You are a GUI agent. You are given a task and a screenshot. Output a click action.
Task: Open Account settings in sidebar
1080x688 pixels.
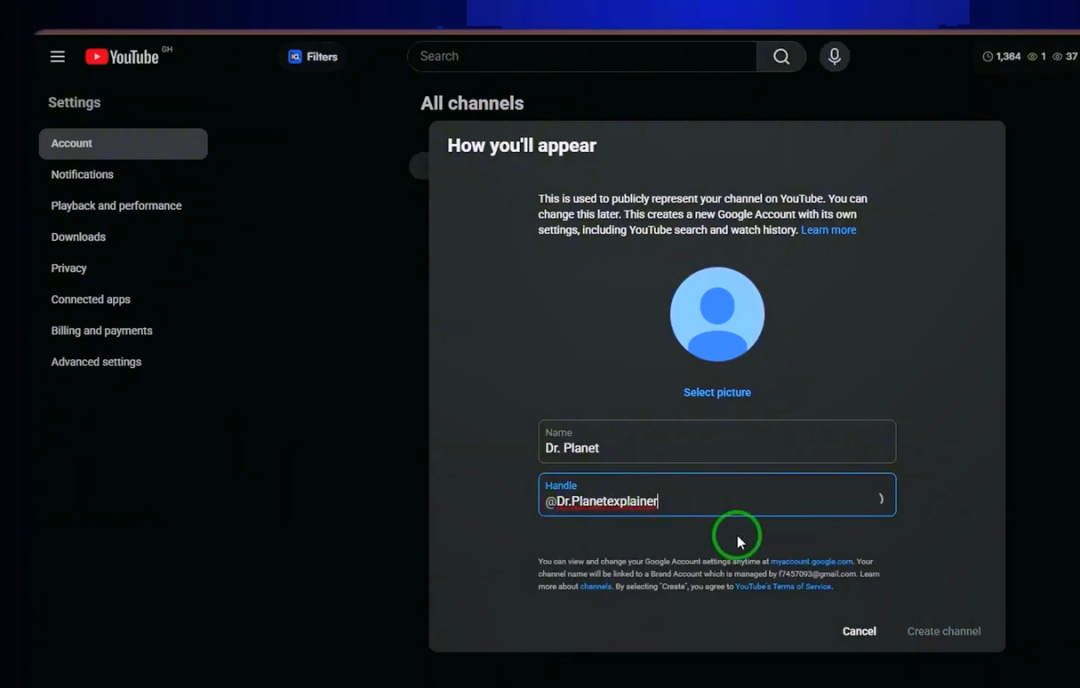[x=123, y=143]
